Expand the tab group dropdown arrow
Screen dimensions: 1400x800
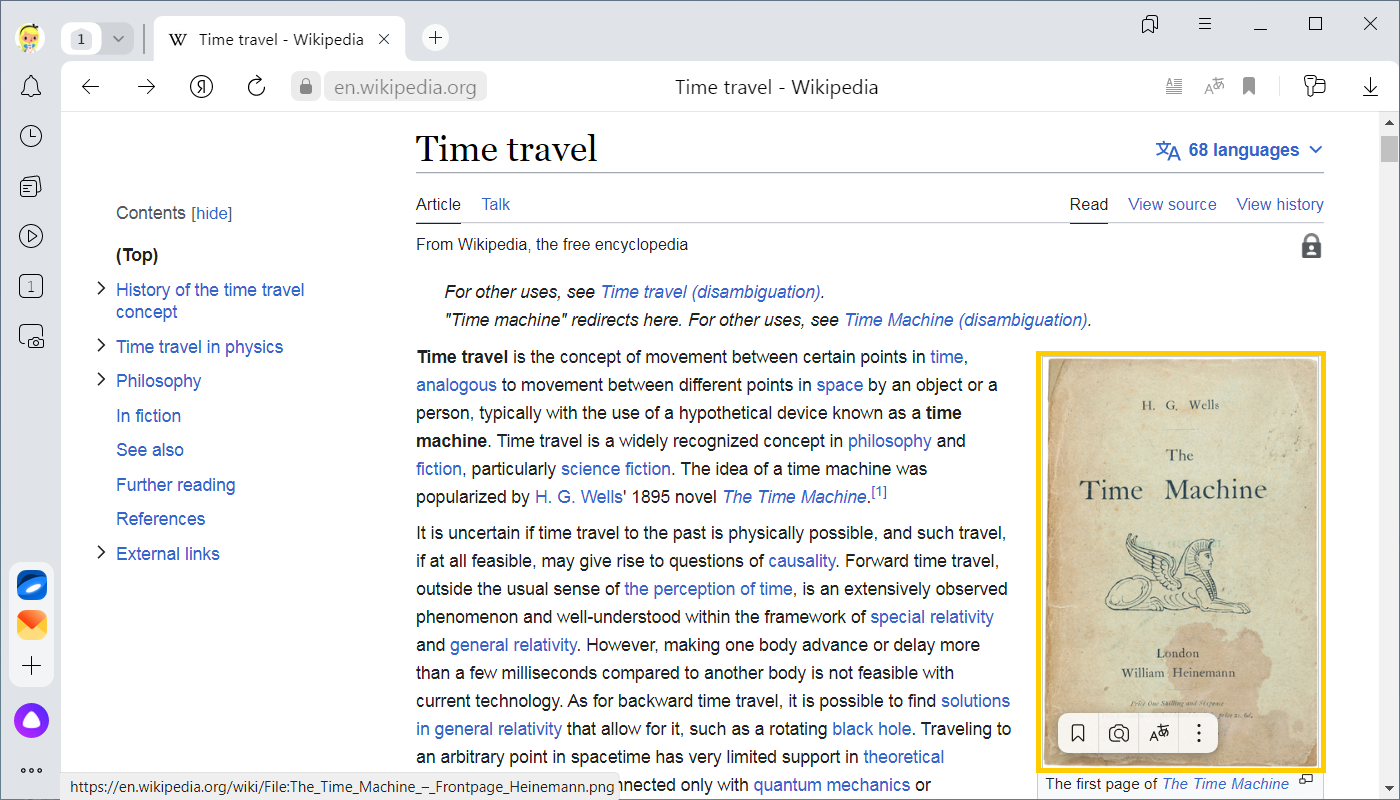pos(118,39)
